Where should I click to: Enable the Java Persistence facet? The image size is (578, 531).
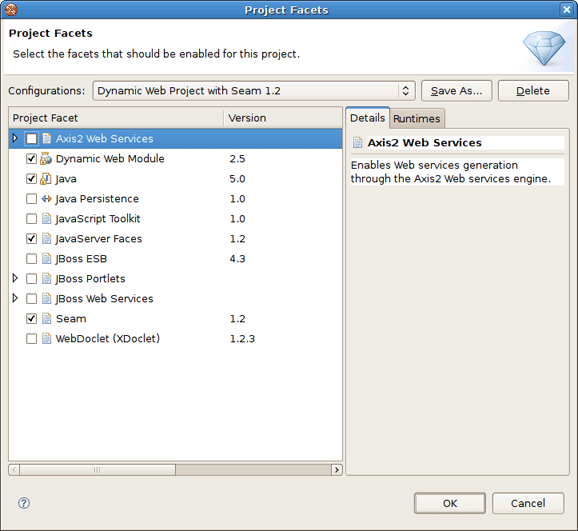[x=31, y=199]
